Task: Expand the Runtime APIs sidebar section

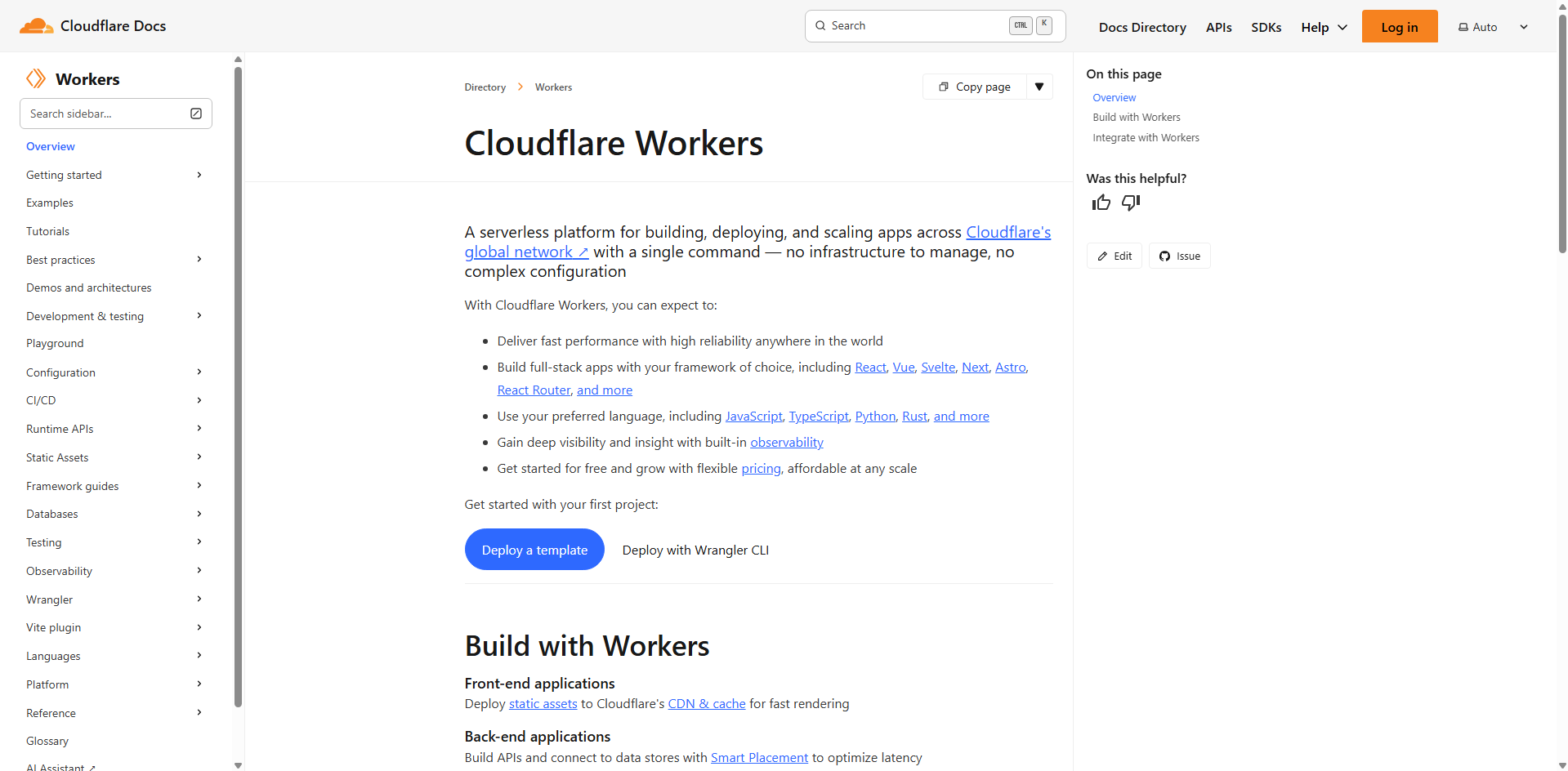Action: 199,429
